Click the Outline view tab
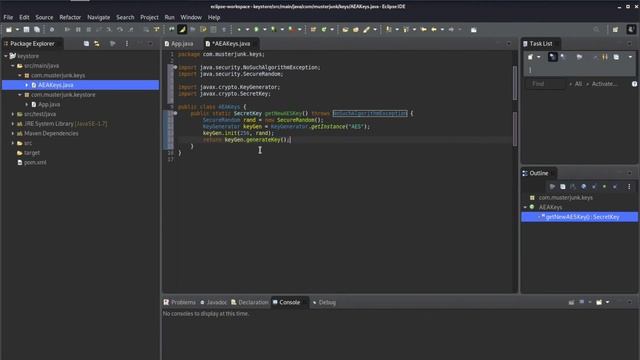640x360 pixels. click(539, 173)
